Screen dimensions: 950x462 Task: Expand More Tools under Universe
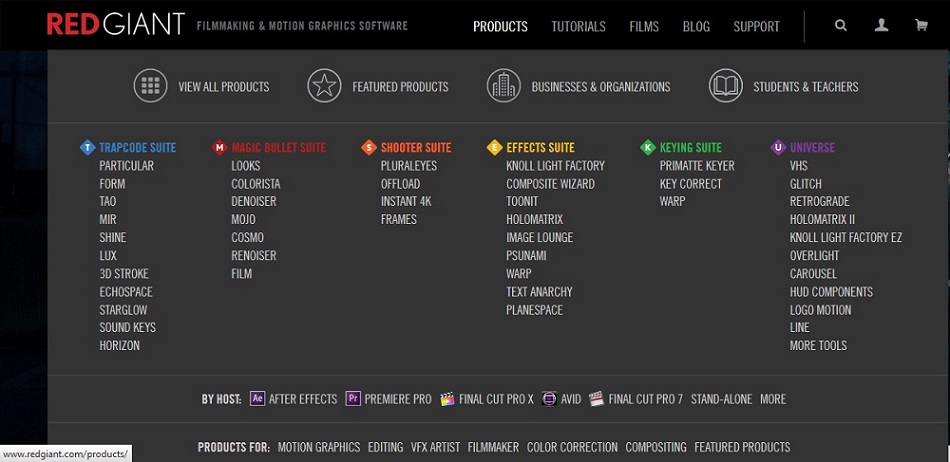coord(818,346)
